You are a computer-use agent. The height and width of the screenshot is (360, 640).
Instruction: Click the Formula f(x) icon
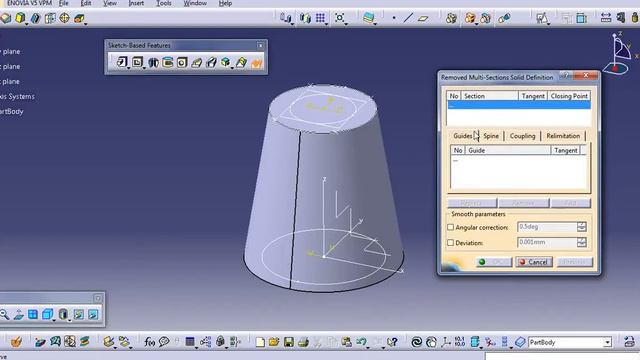pyautogui.click(x=149, y=342)
